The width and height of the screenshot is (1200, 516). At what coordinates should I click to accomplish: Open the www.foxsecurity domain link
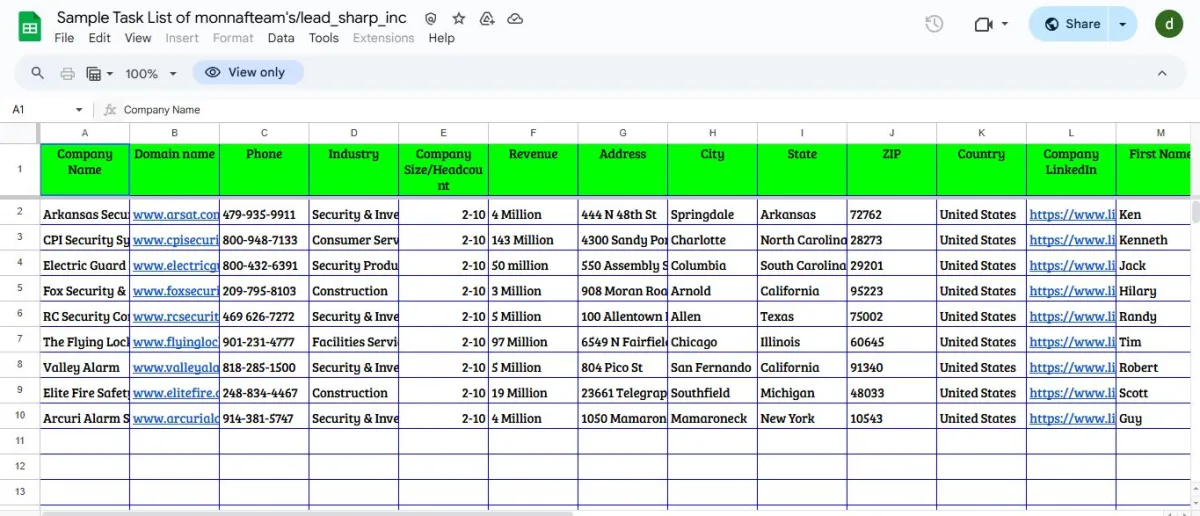(x=176, y=291)
